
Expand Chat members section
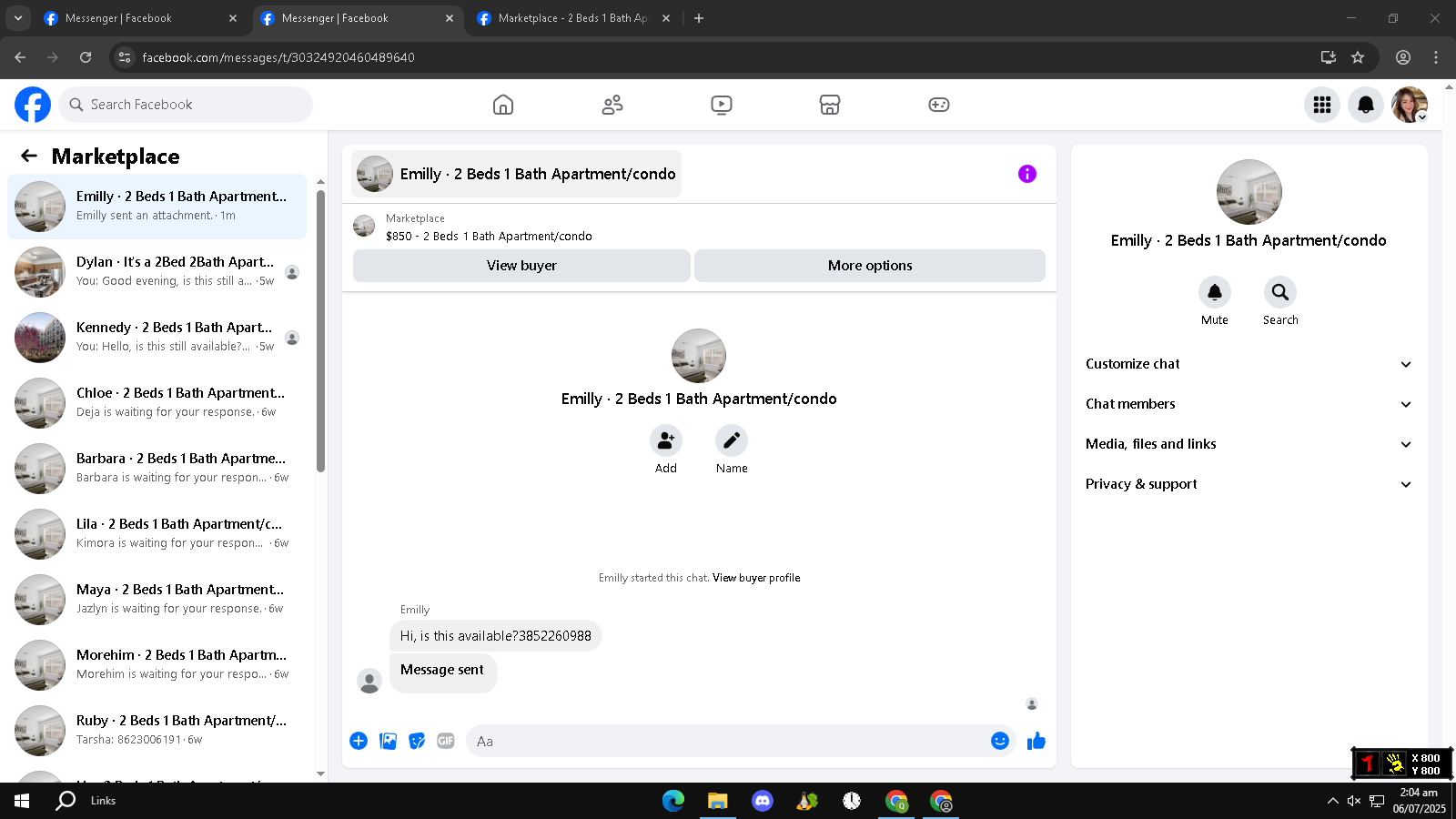[1249, 404]
